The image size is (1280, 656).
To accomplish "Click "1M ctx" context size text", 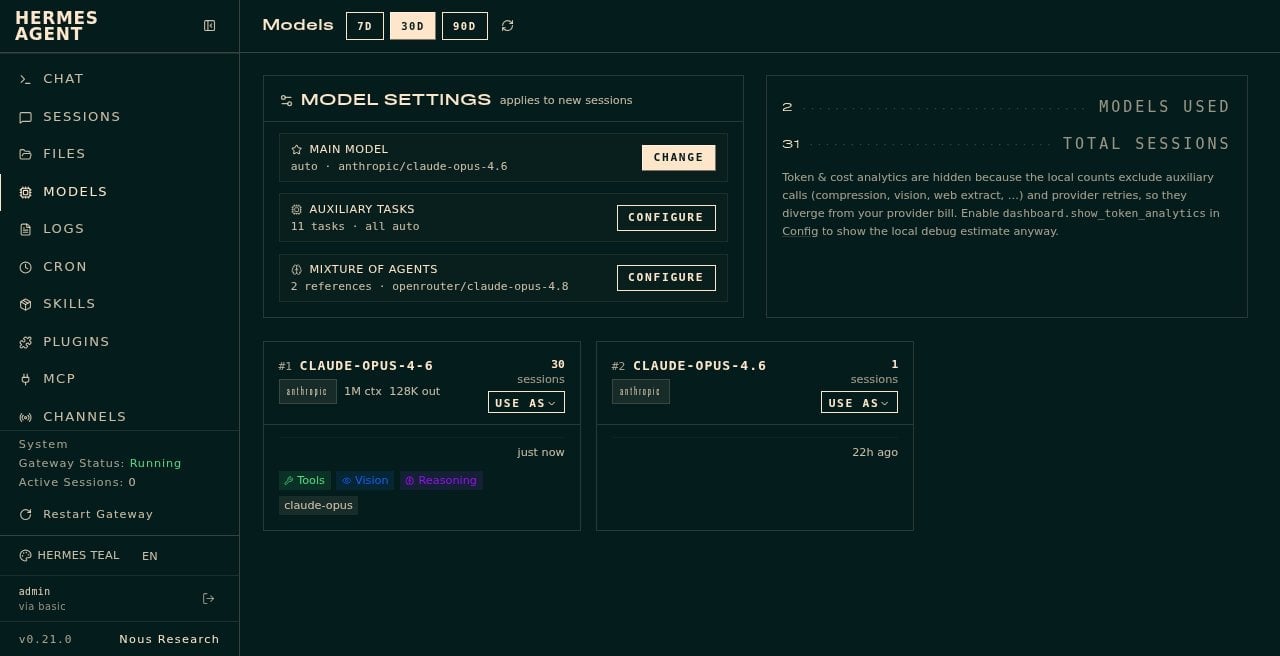I will coord(363,391).
